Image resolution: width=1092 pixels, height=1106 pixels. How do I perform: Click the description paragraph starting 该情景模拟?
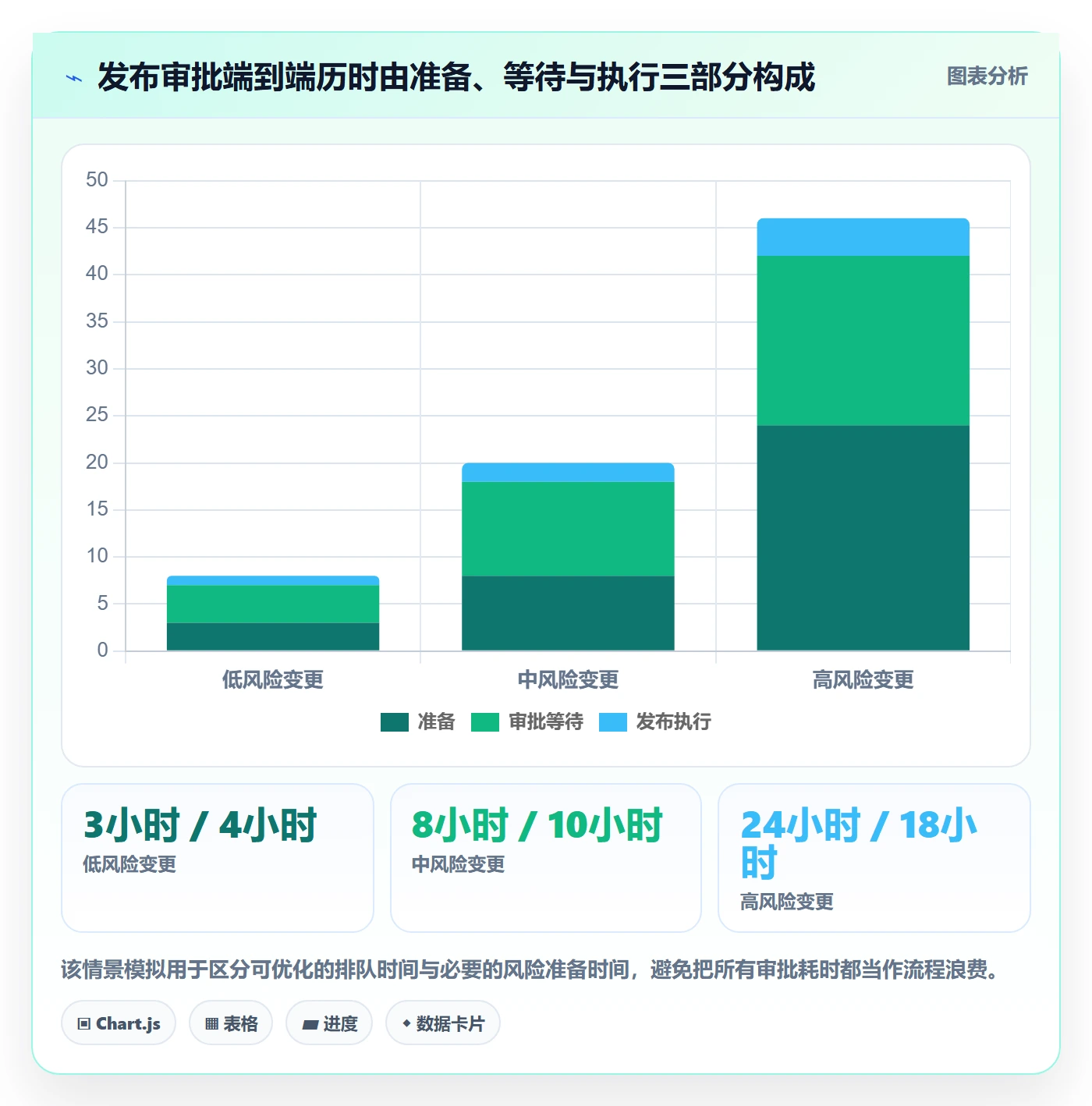click(530, 970)
